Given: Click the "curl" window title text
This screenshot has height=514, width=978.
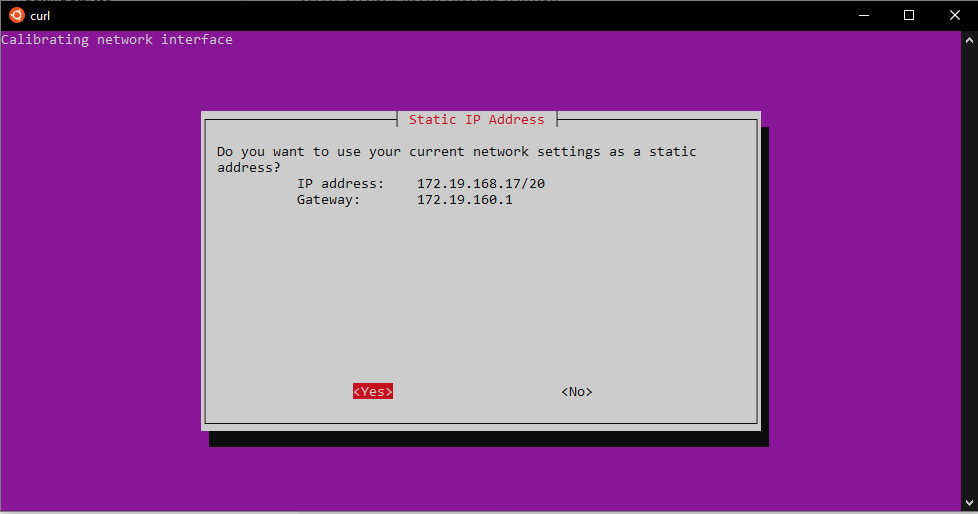Looking at the screenshot, I should (41, 15).
